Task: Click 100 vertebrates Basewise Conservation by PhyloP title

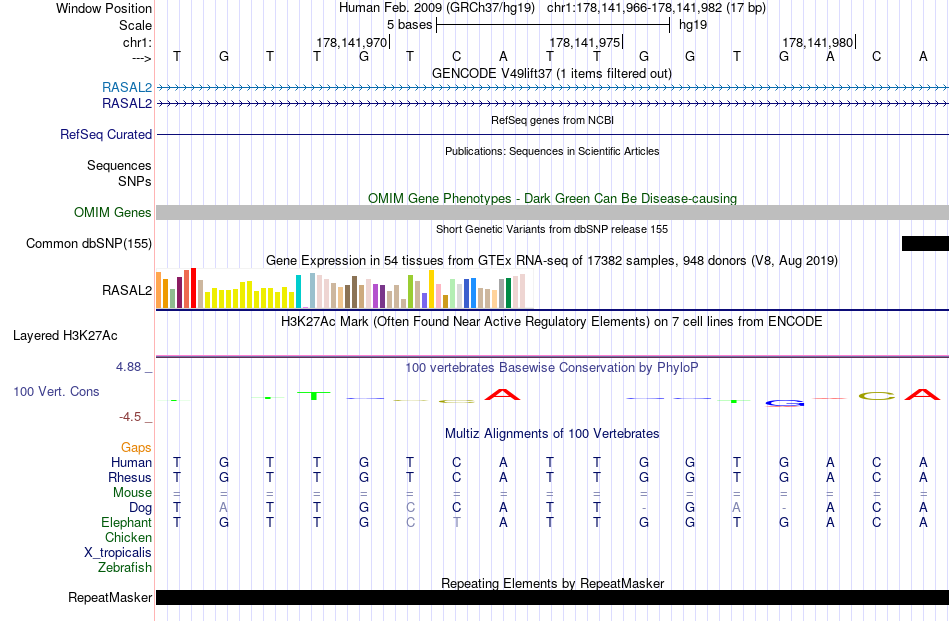Action: [x=551, y=367]
